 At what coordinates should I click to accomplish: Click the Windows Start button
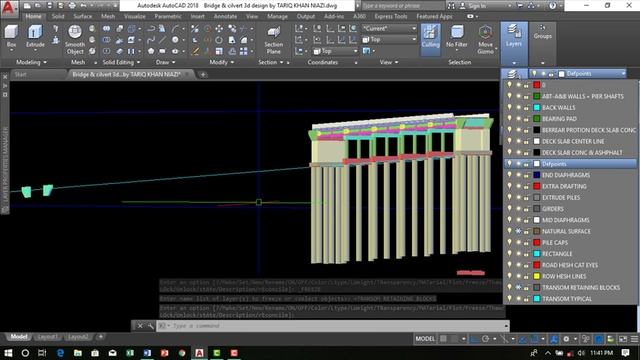[x=8, y=353]
